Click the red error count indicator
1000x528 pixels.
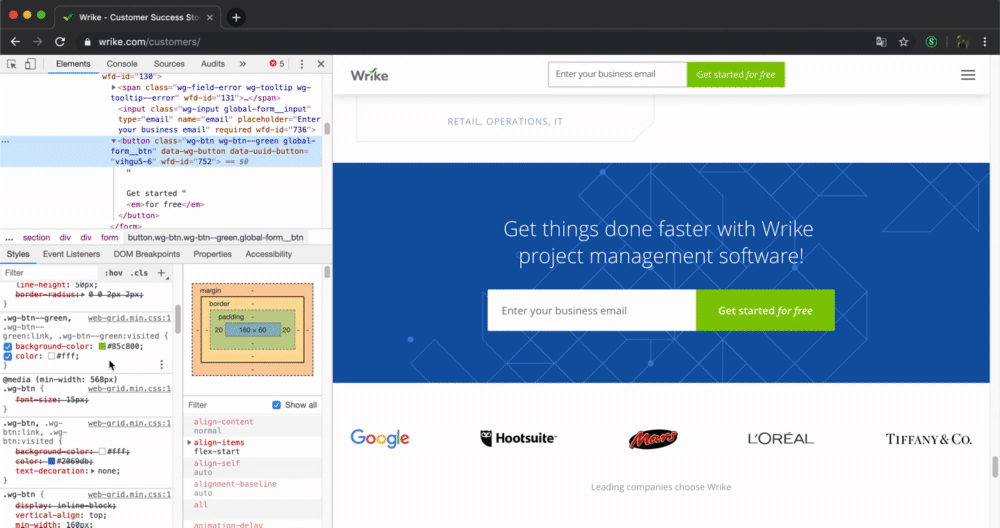277,64
